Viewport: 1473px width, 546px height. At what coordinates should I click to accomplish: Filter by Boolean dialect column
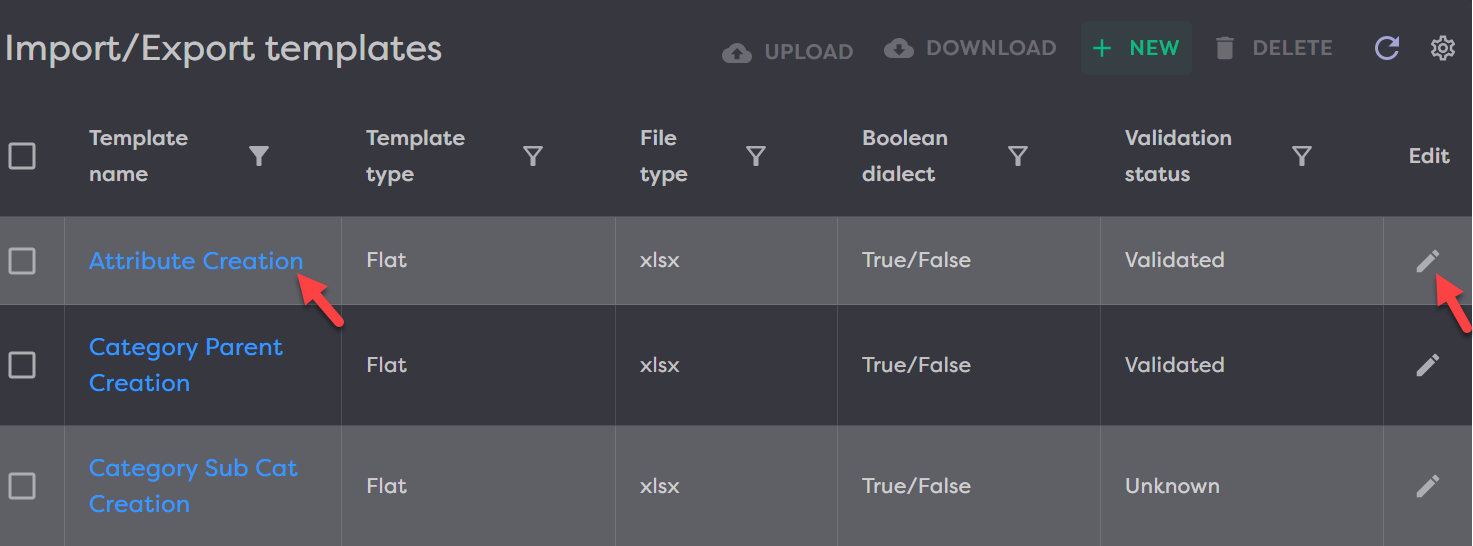[1018, 156]
